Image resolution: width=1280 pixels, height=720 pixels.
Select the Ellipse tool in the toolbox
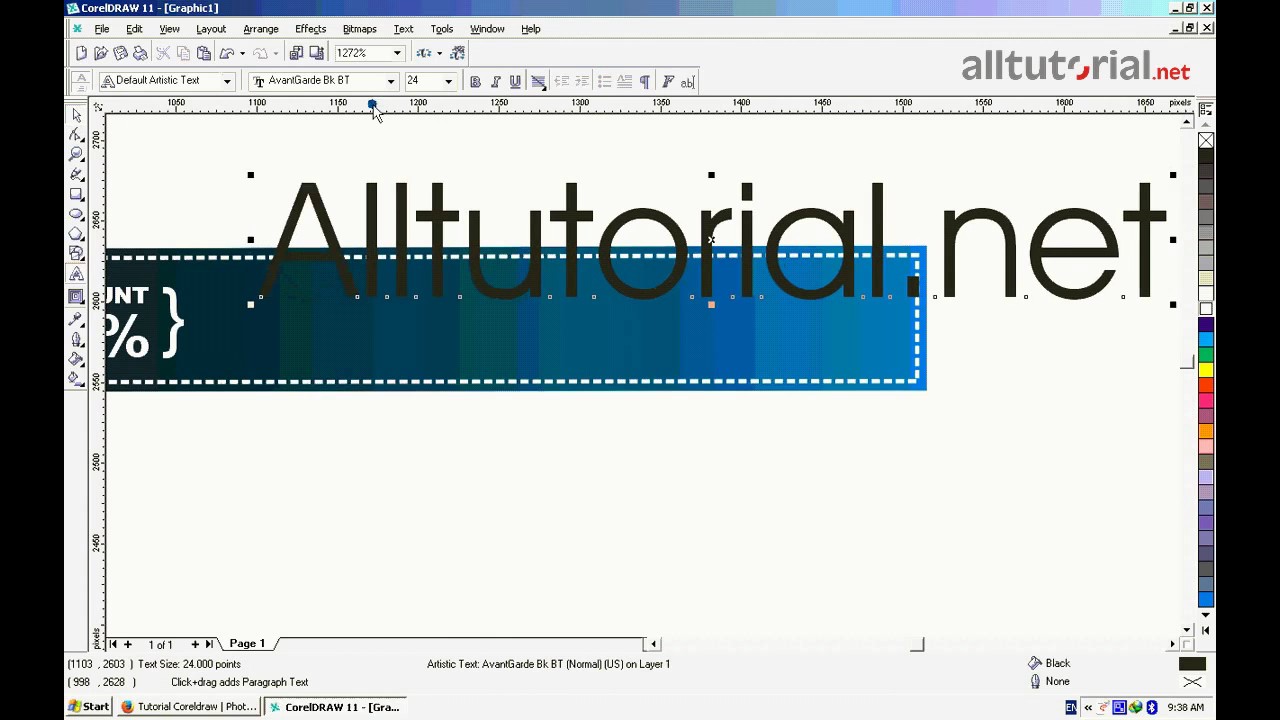pyautogui.click(x=76, y=215)
